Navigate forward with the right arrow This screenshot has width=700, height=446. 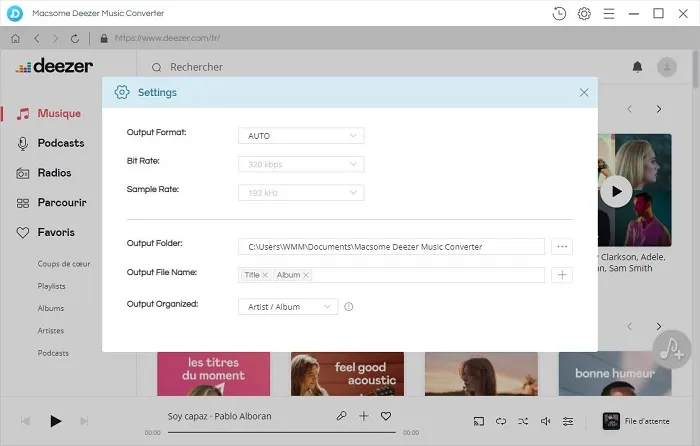point(55,38)
